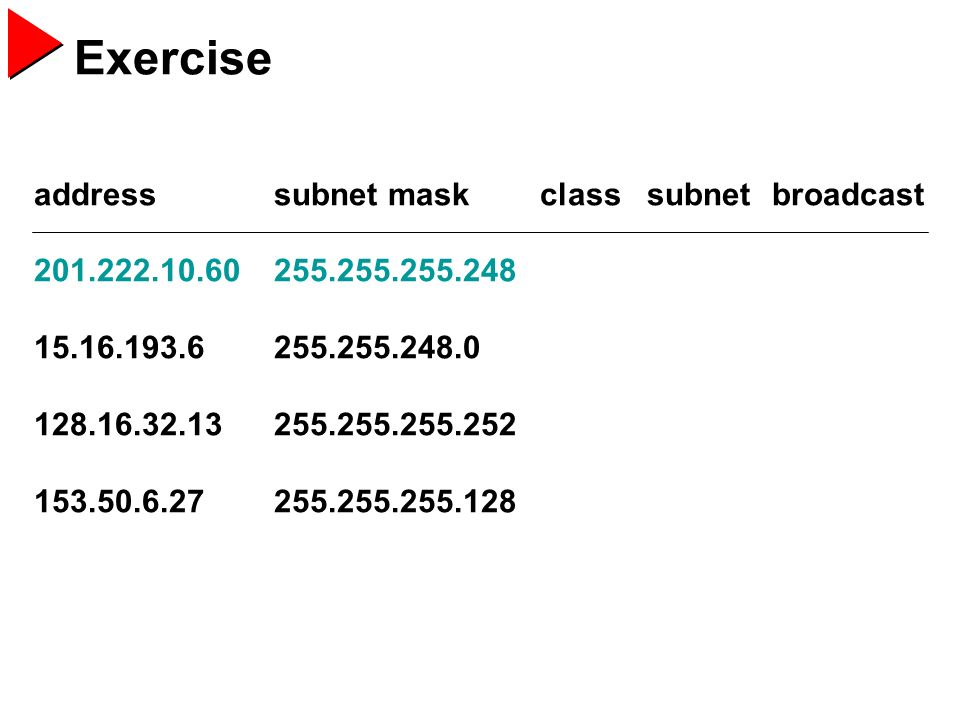Click the address column header
This screenshot has width=960, height=720.
tap(95, 195)
